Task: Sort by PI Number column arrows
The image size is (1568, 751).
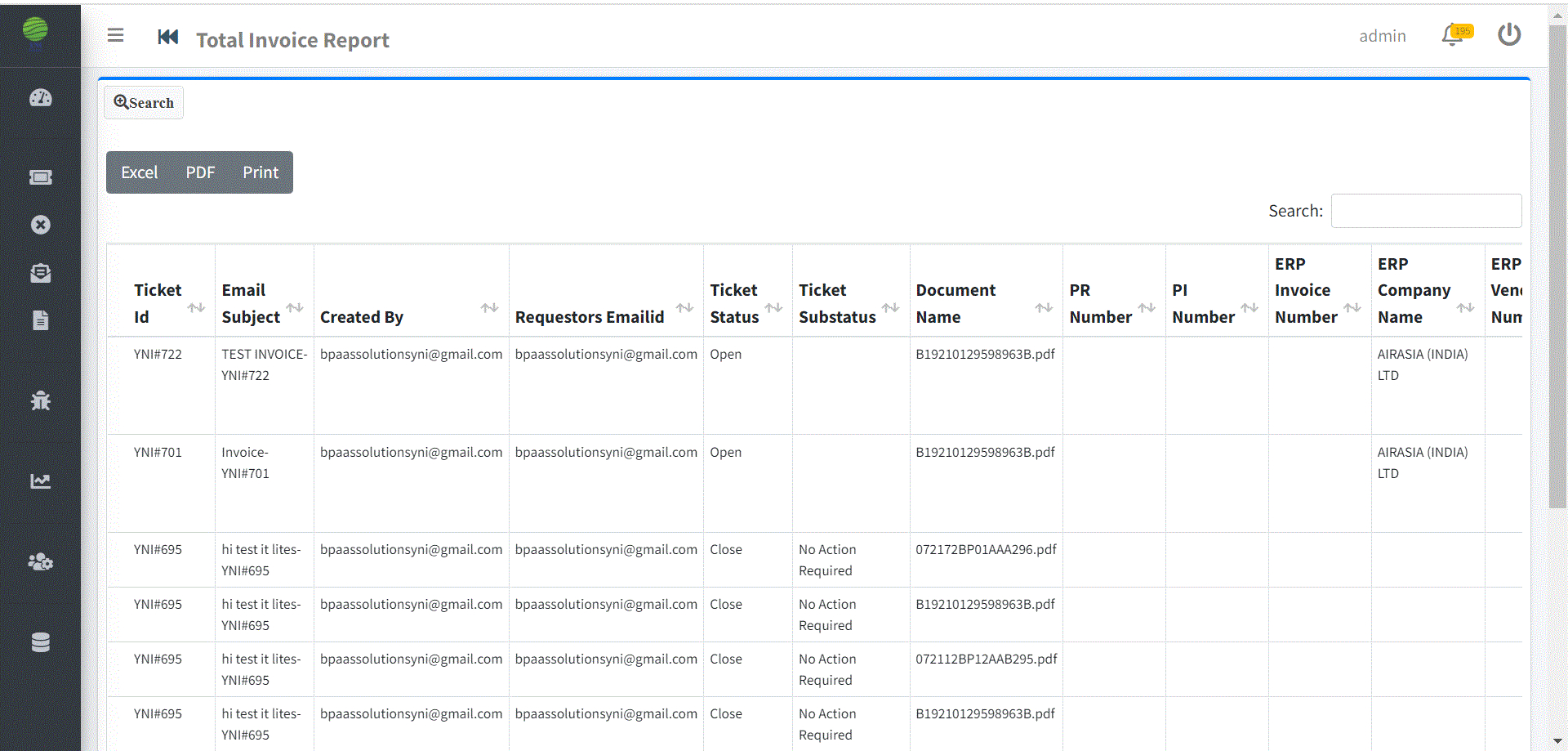Action: pos(1249,308)
